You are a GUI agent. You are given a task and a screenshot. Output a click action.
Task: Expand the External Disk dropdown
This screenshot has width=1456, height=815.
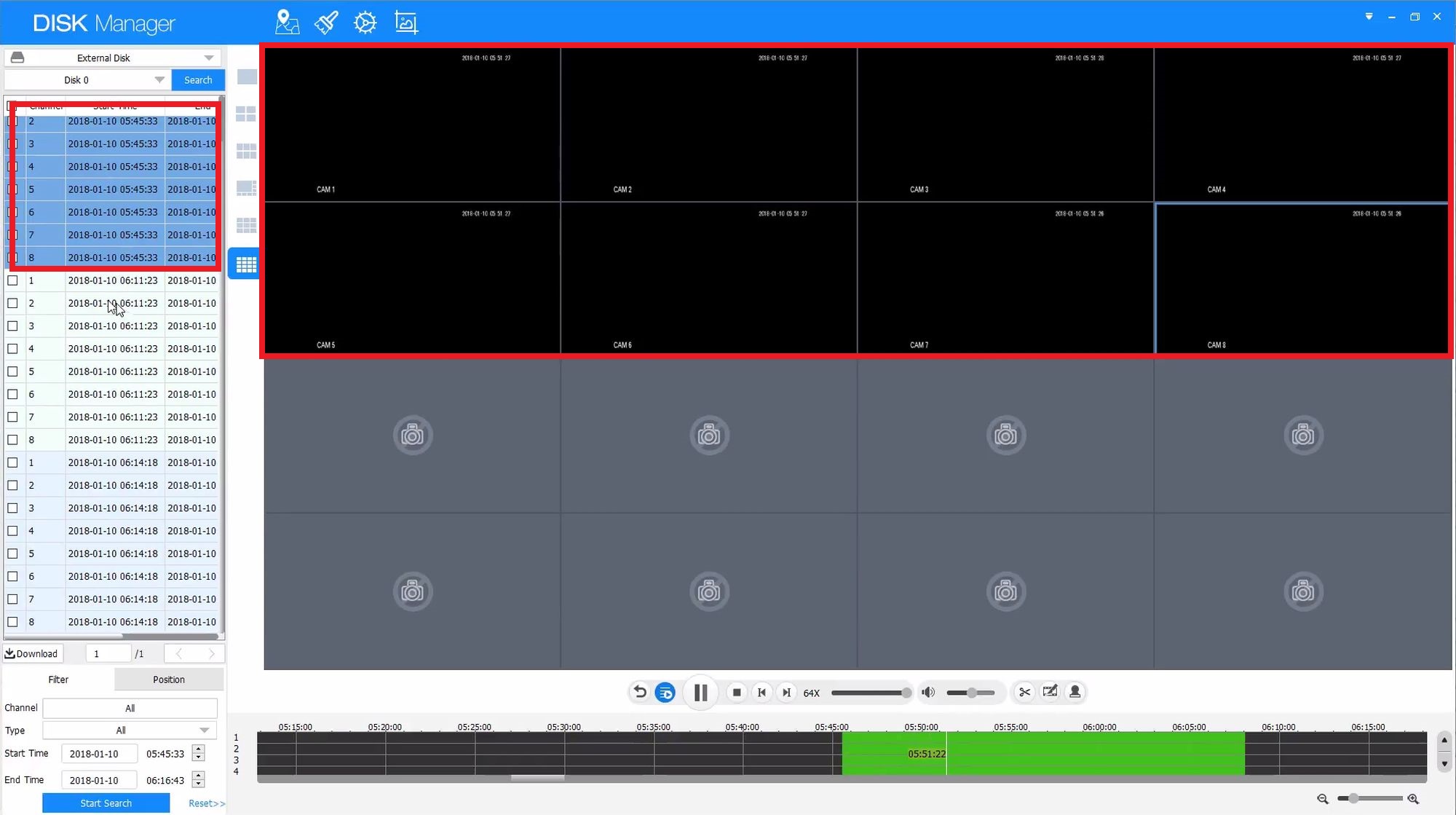[208, 58]
